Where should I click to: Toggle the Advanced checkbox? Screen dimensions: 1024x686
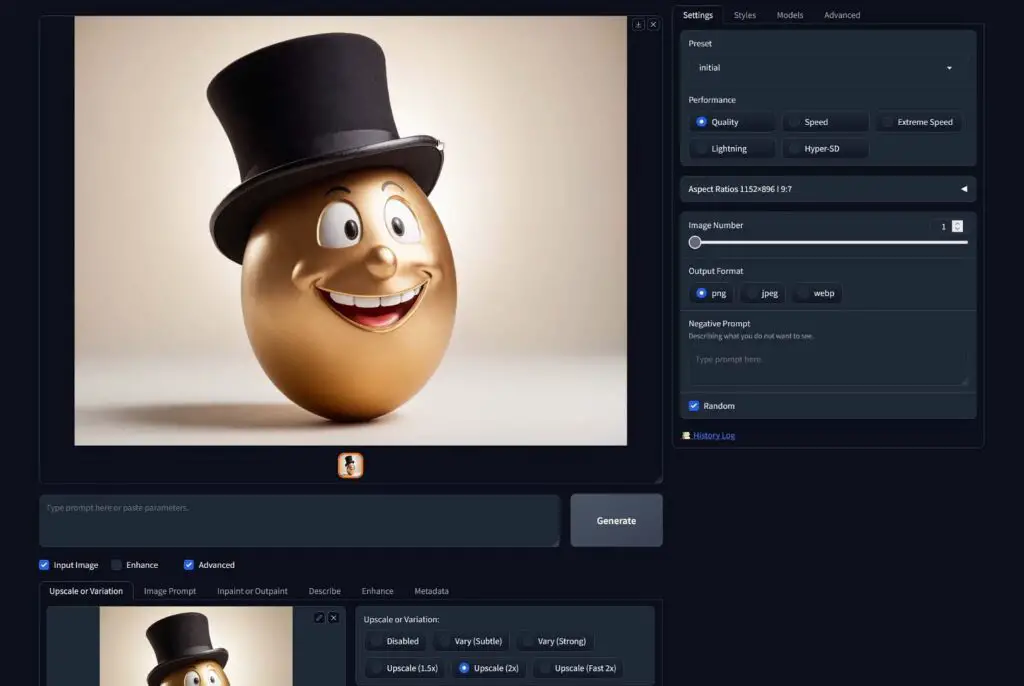pyautogui.click(x=189, y=564)
